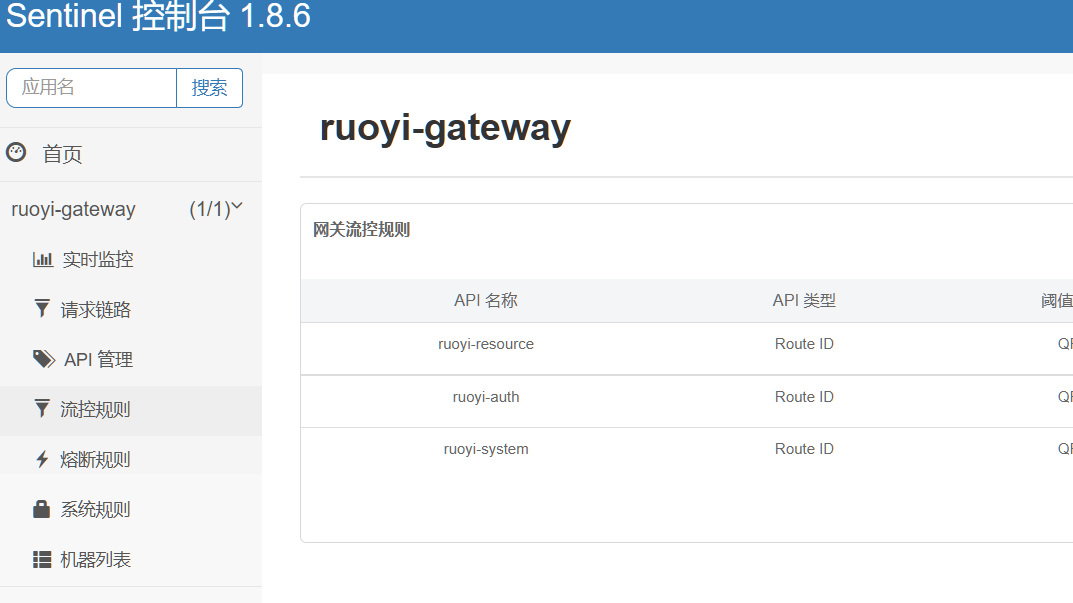
Task: Click the API 名称 column header
Action: pyautogui.click(x=486, y=300)
